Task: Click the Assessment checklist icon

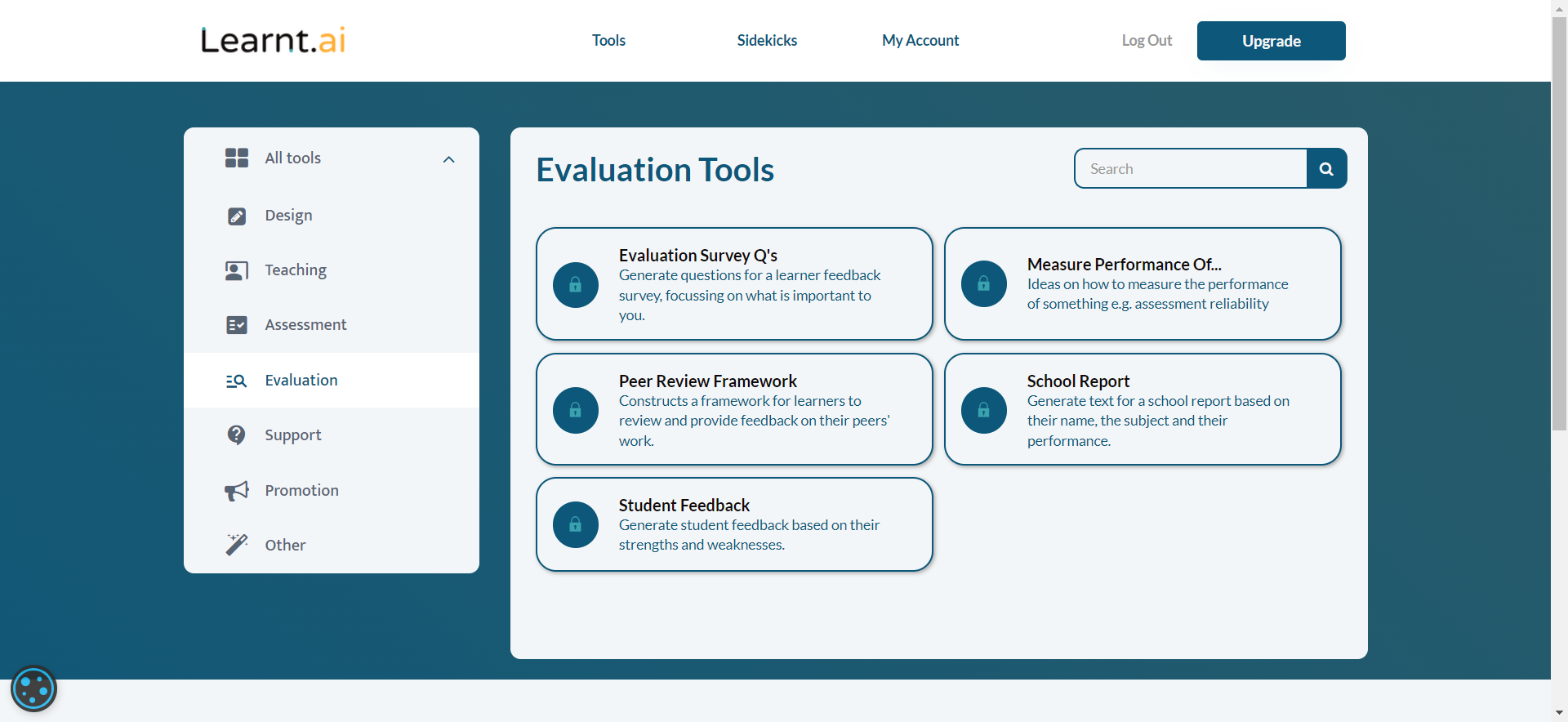Action: pos(236,325)
